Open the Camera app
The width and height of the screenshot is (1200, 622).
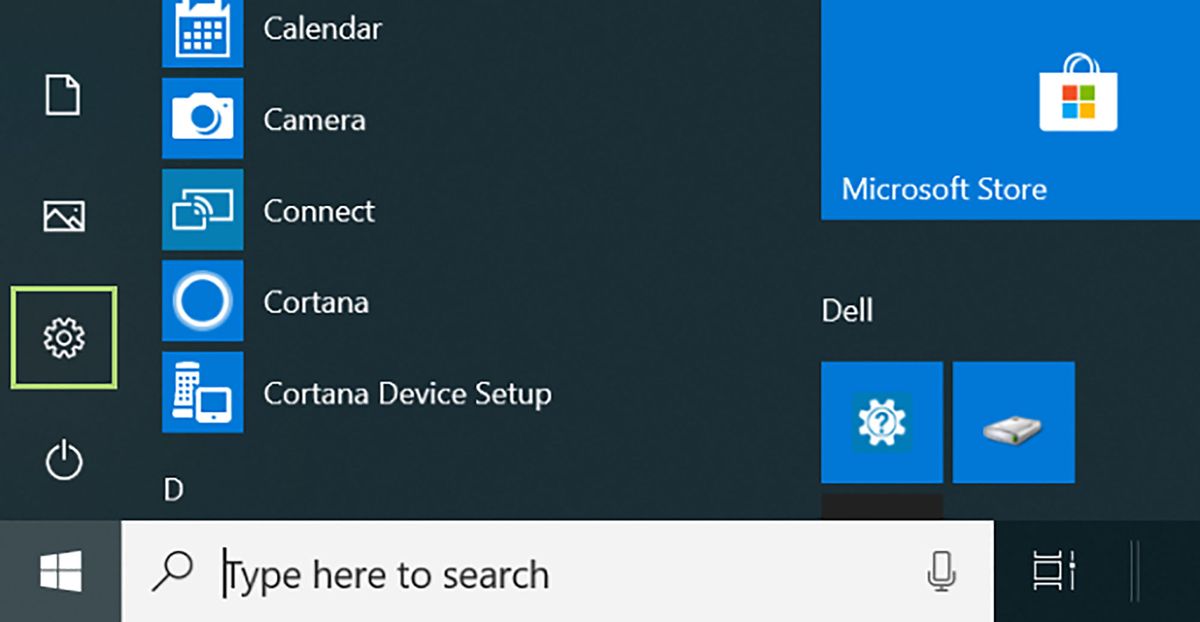(x=202, y=120)
